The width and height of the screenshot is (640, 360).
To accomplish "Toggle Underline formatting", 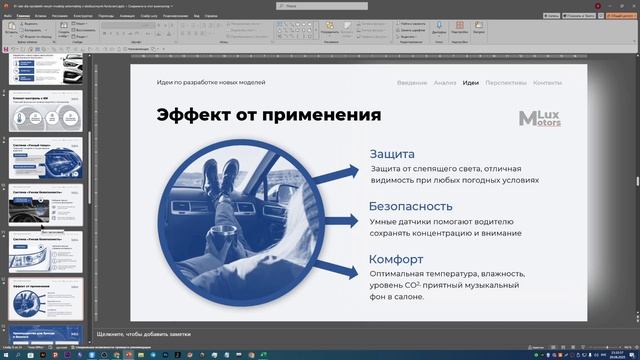I will point(118,34).
